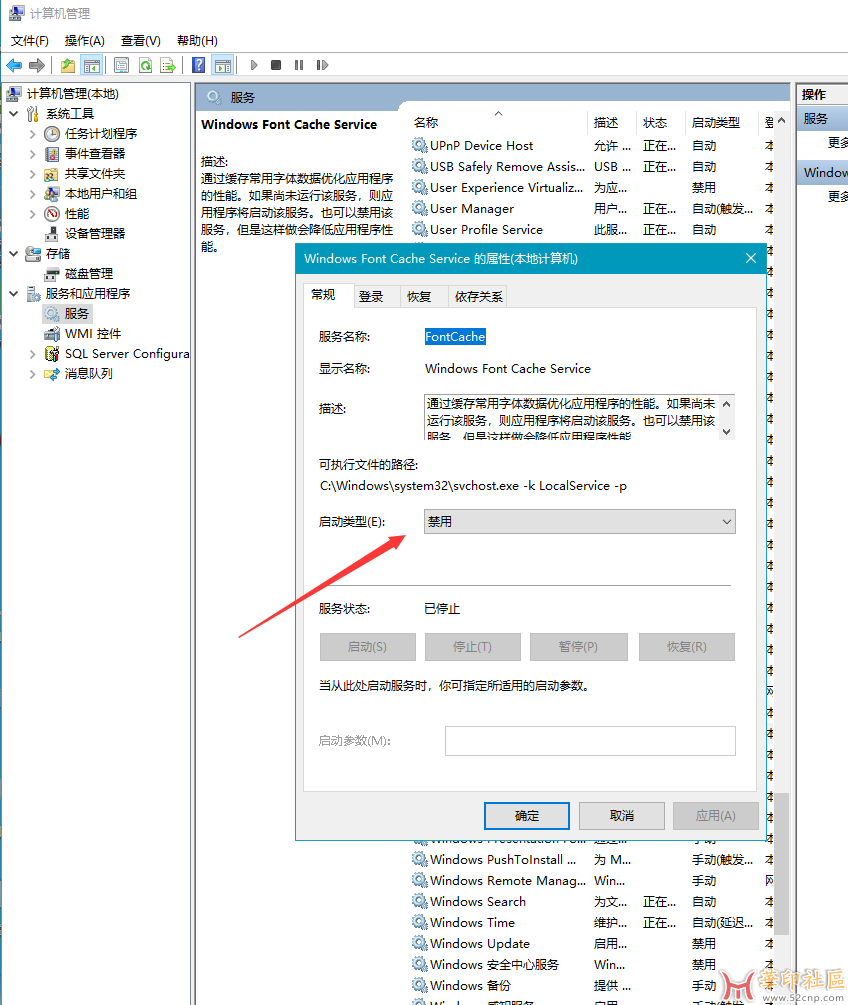This screenshot has height=1005, width=848.
Task: Sort services by 启动类型 column header
Action: [x=715, y=122]
